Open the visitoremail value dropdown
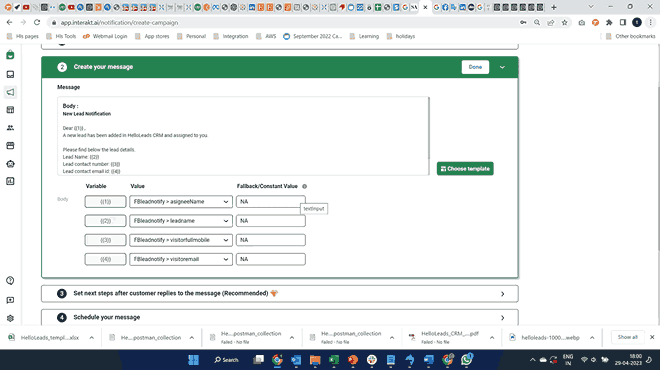The height and width of the screenshot is (370, 660). tap(181, 259)
